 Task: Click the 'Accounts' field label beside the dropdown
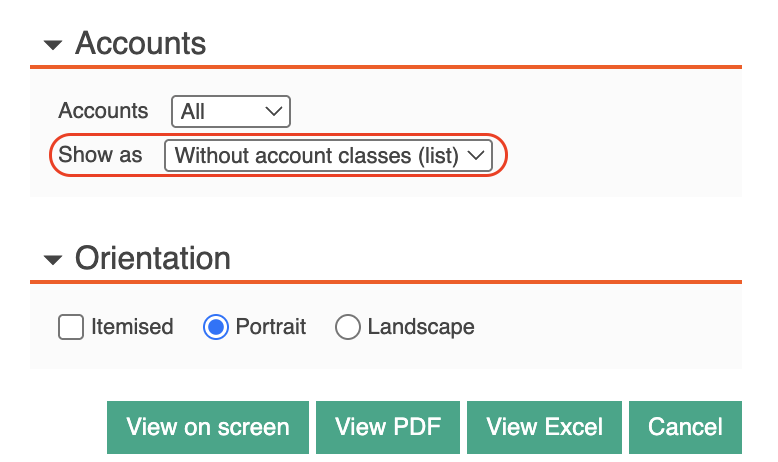(103, 111)
